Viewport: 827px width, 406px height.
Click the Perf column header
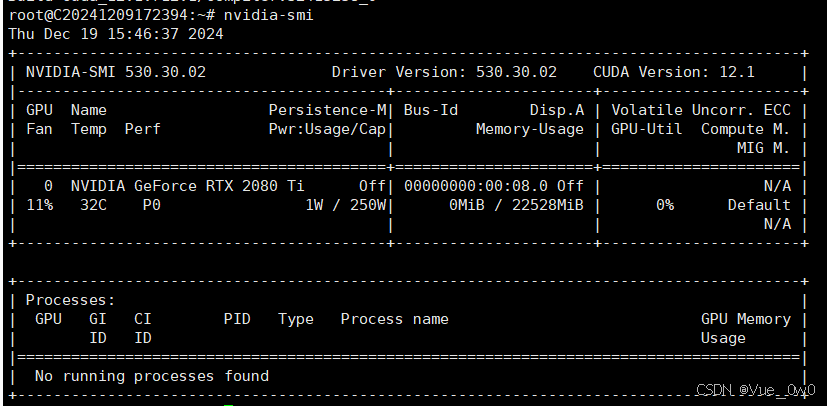click(x=142, y=129)
